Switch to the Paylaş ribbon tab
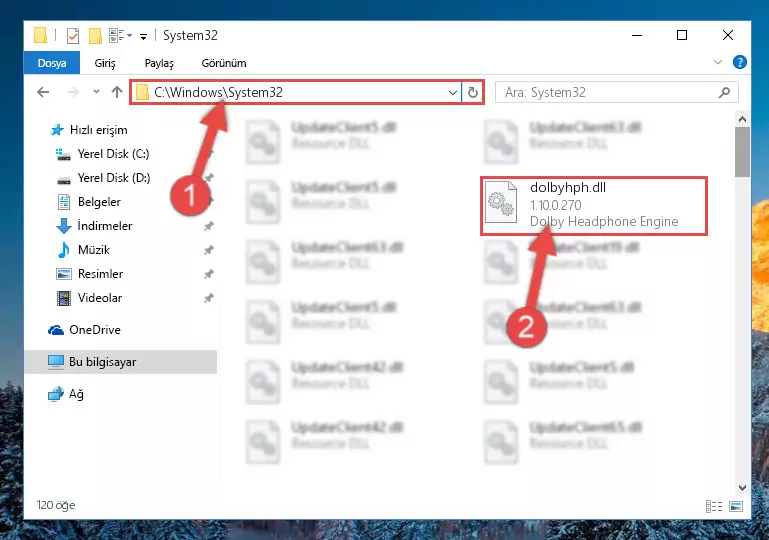Screen dimensions: 769x540 [159, 63]
